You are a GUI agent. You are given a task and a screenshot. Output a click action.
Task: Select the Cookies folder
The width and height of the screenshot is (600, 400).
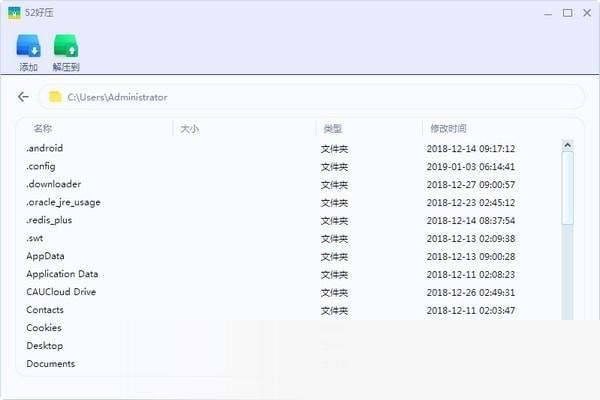[x=44, y=328]
